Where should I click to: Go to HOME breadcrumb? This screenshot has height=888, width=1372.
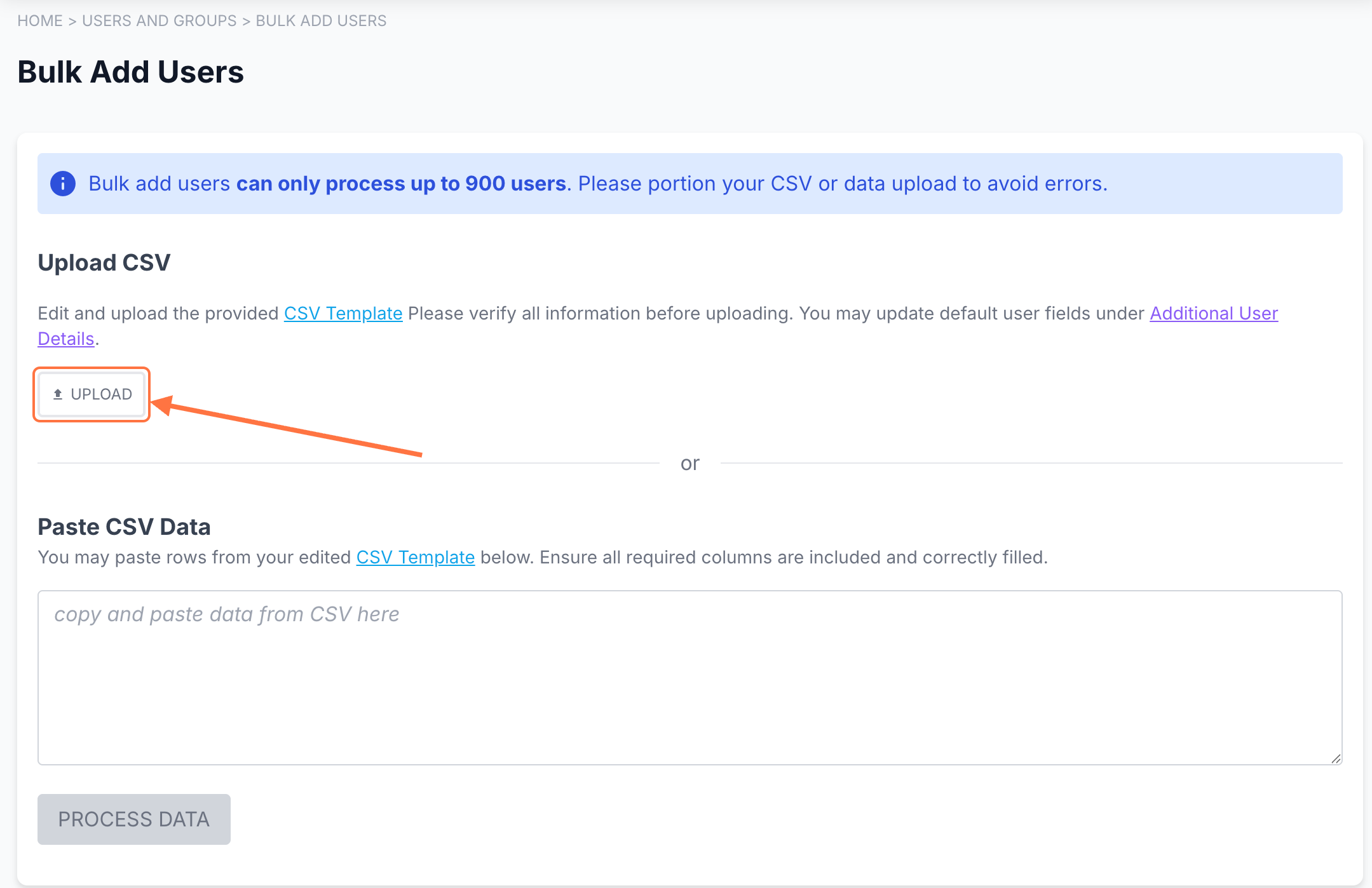40,21
